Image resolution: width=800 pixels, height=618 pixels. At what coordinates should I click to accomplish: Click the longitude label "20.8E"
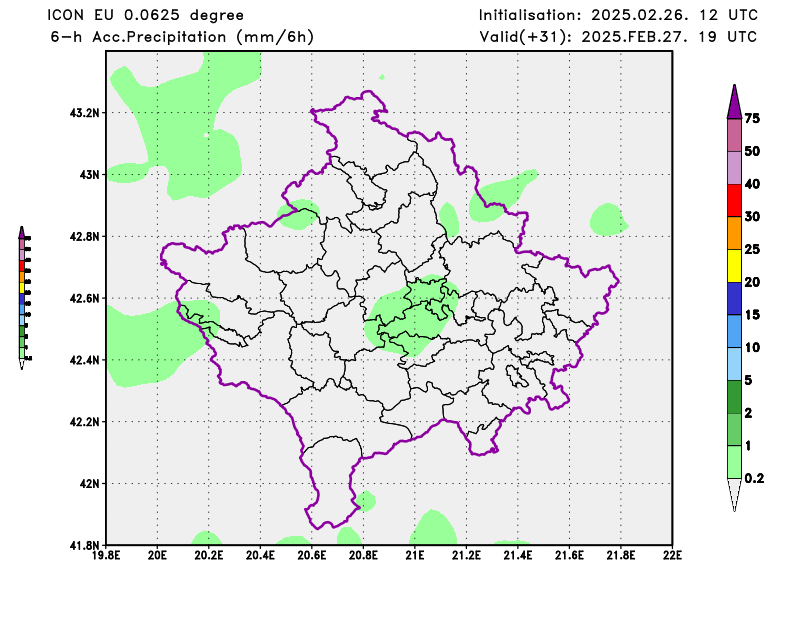point(364,555)
